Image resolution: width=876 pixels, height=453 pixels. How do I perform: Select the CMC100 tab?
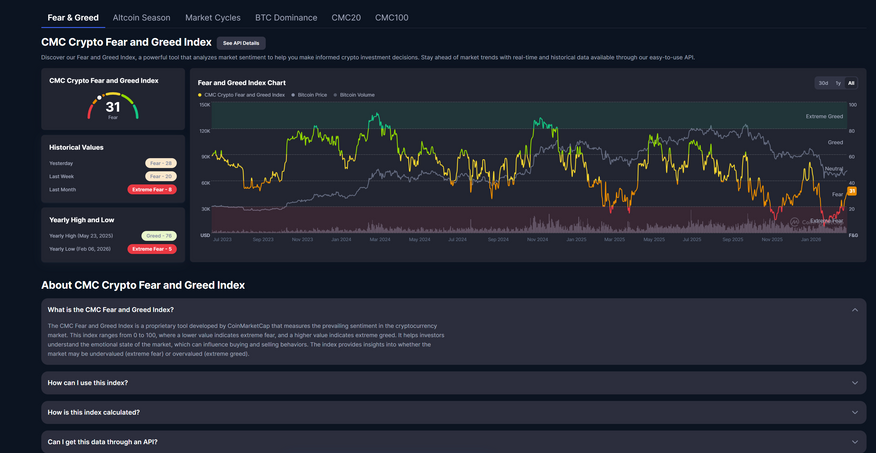click(392, 18)
